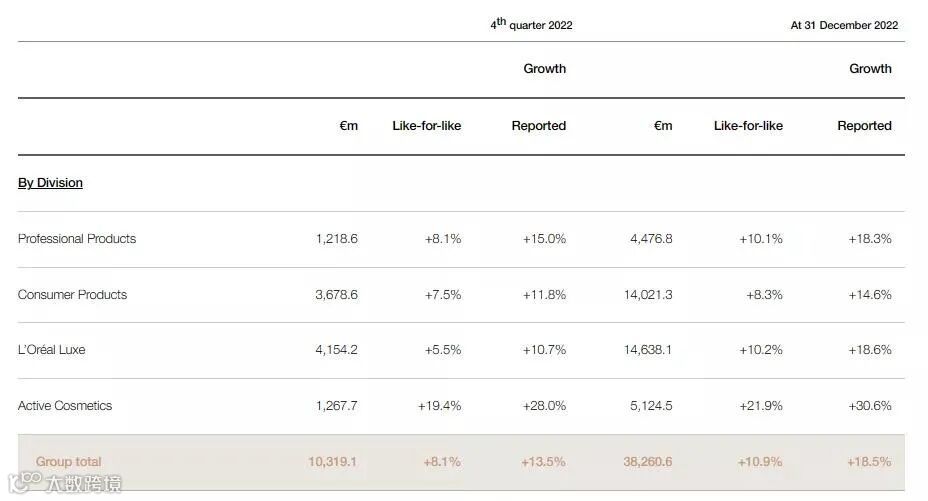Image resolution: width=928 pixels, height=501 pixels.
Task: Select the +11.8% Consumer Products reported cell
Action: (x=544, y=295)
